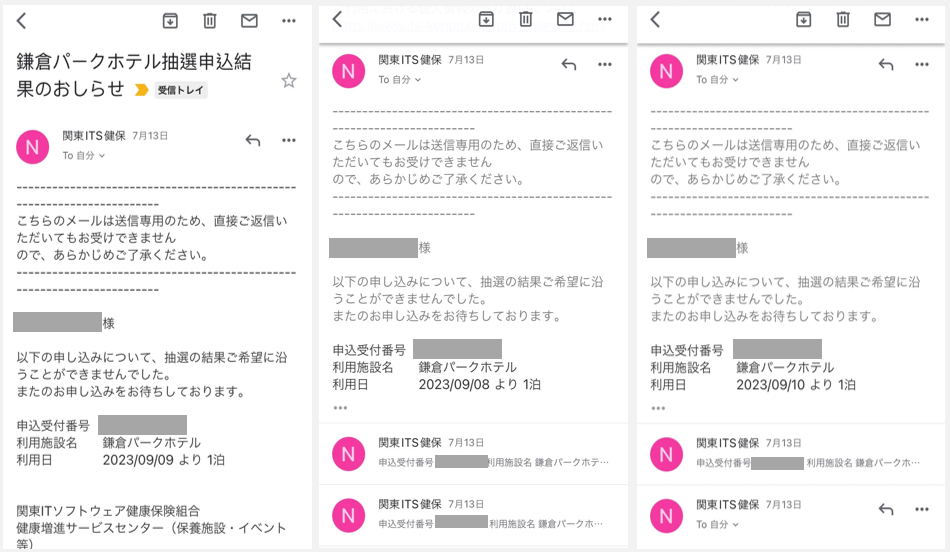Archive the email in the left-most panel
The height and width of the screenshot is (552, 950).
click(171, 20)
